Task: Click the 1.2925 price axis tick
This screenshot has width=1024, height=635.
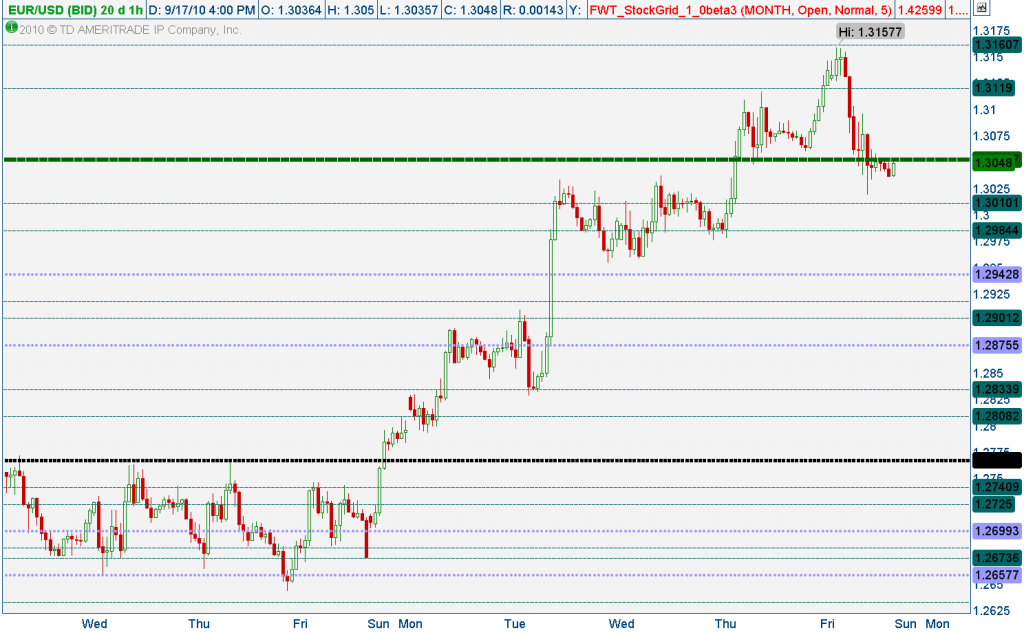Action: coord(991,295)
